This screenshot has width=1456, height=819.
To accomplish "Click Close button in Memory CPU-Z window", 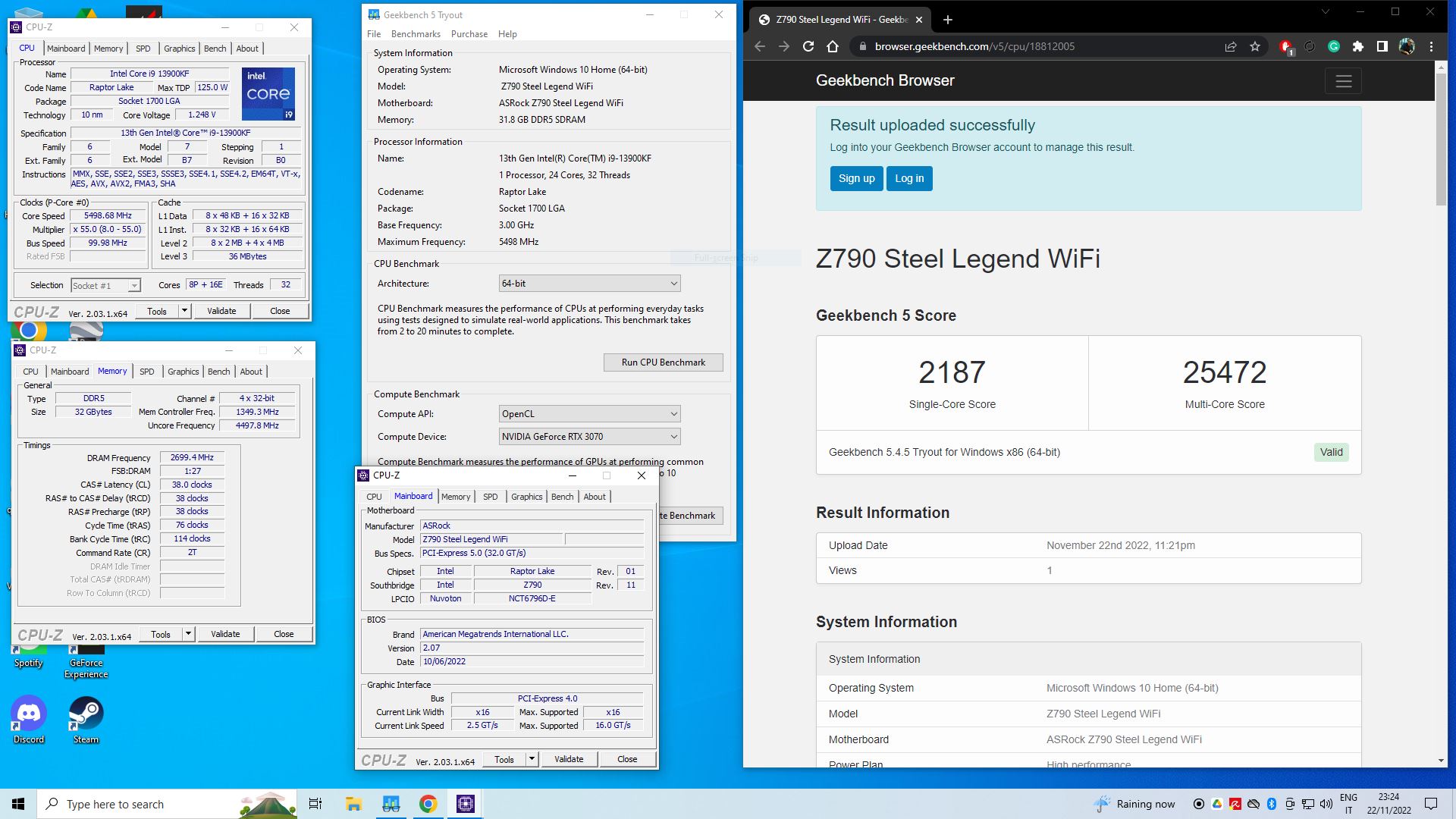I will (x=284, y=634).
